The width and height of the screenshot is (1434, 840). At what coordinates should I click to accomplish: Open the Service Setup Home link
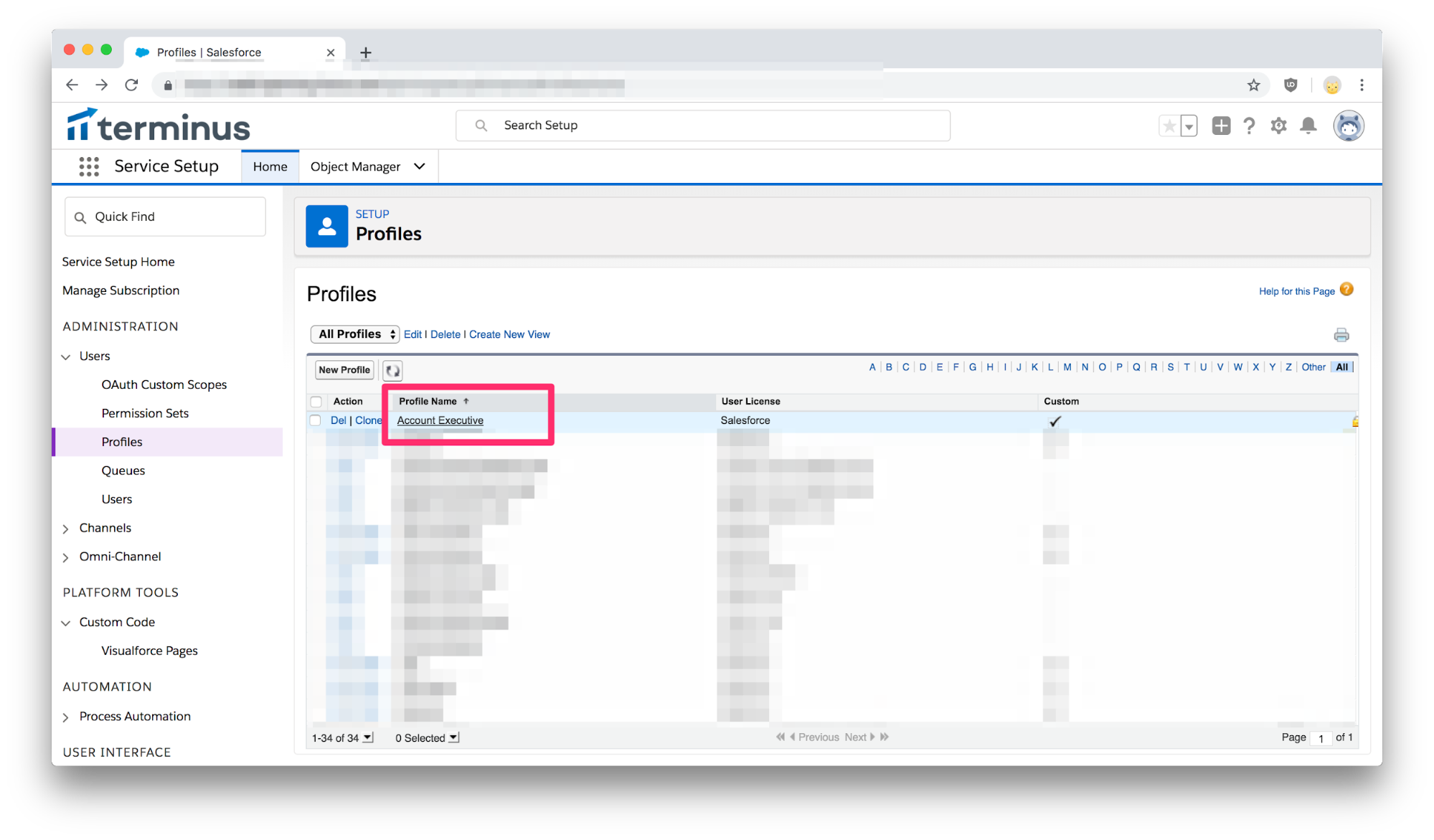click(118, 262)
